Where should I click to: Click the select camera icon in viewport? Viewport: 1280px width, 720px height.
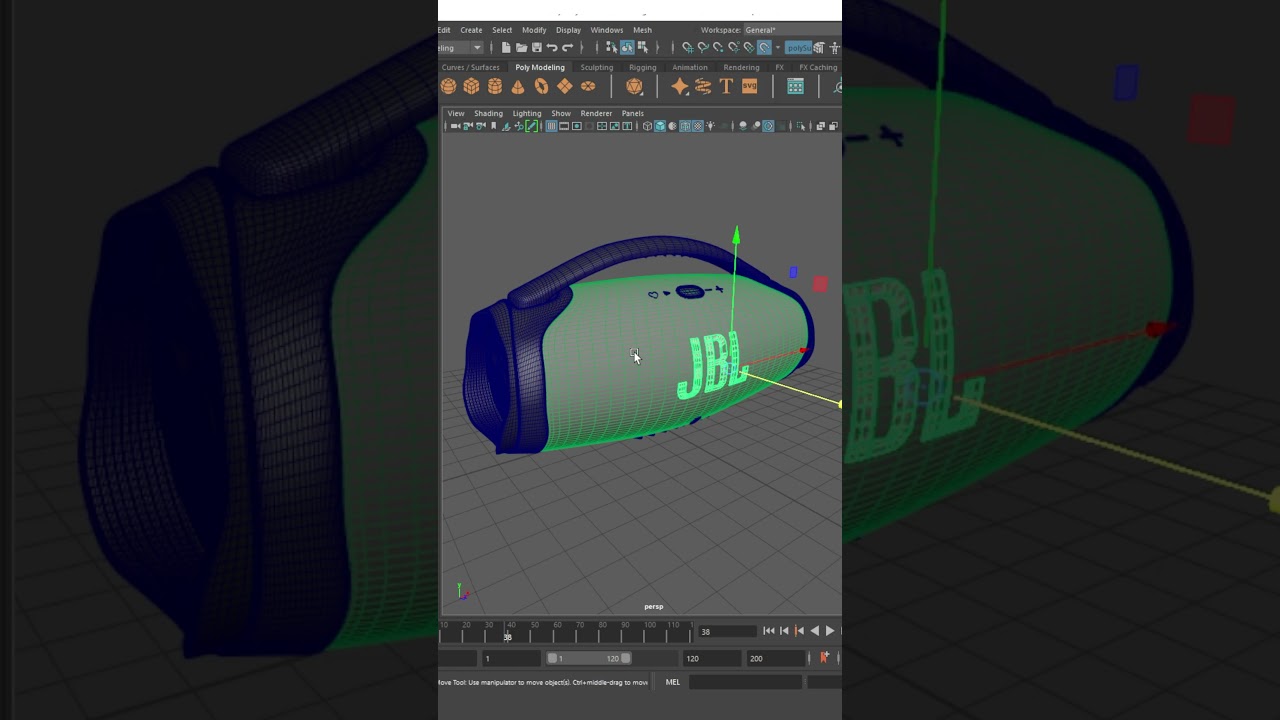click(x=455, y=126)
